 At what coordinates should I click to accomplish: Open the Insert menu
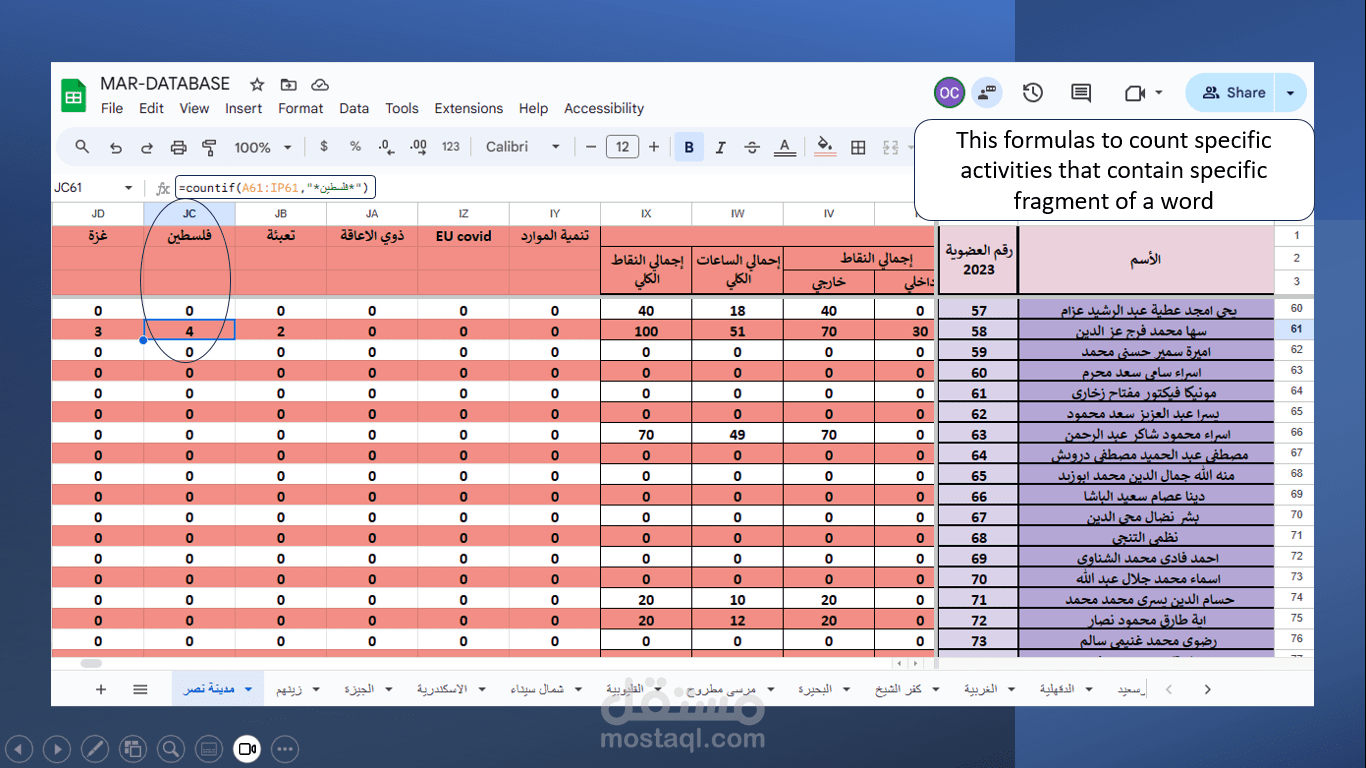[244, 108]
